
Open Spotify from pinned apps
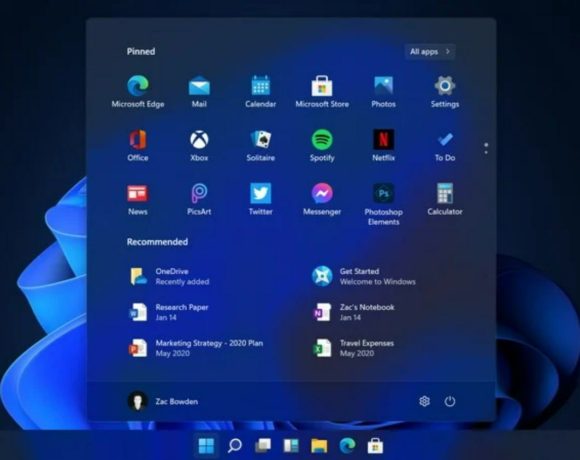322,145
